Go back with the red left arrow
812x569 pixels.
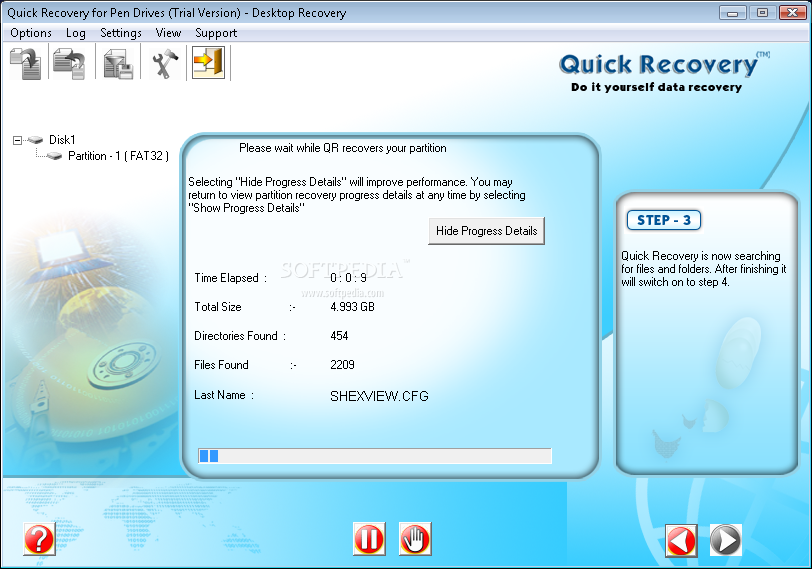tap(681, 540)
